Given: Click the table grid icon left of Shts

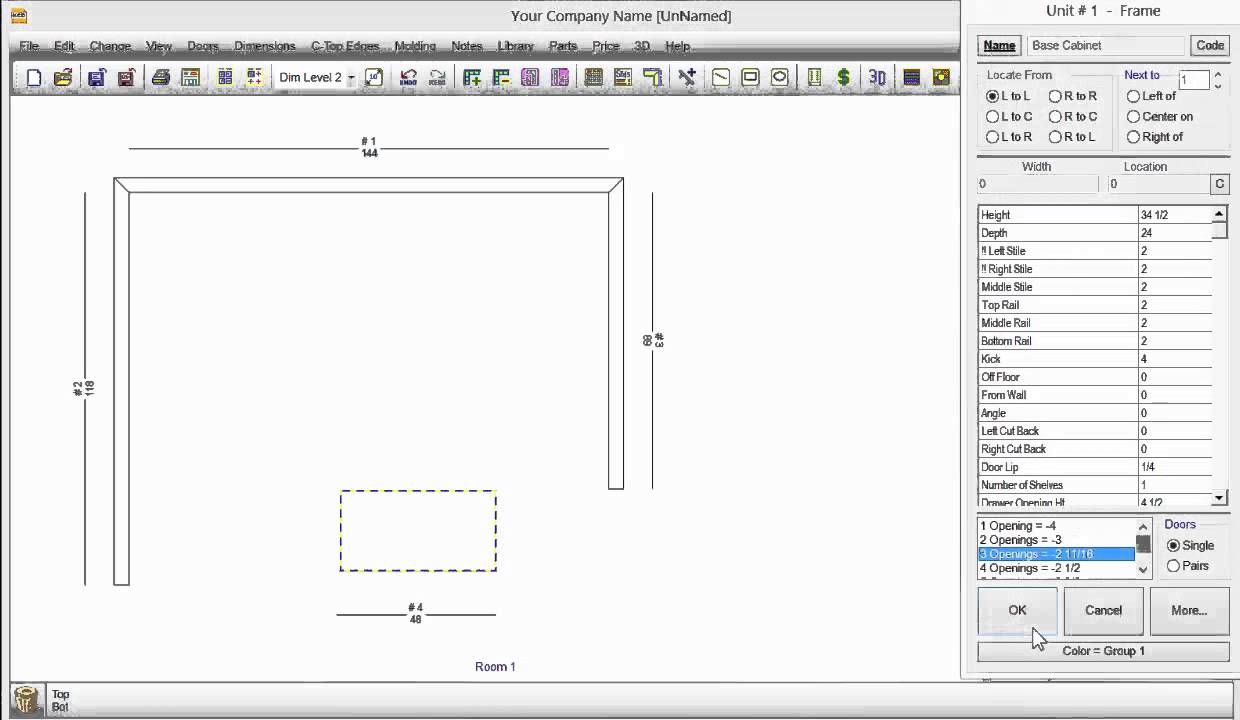Looking at the screenshot, I should click(593, 77).
